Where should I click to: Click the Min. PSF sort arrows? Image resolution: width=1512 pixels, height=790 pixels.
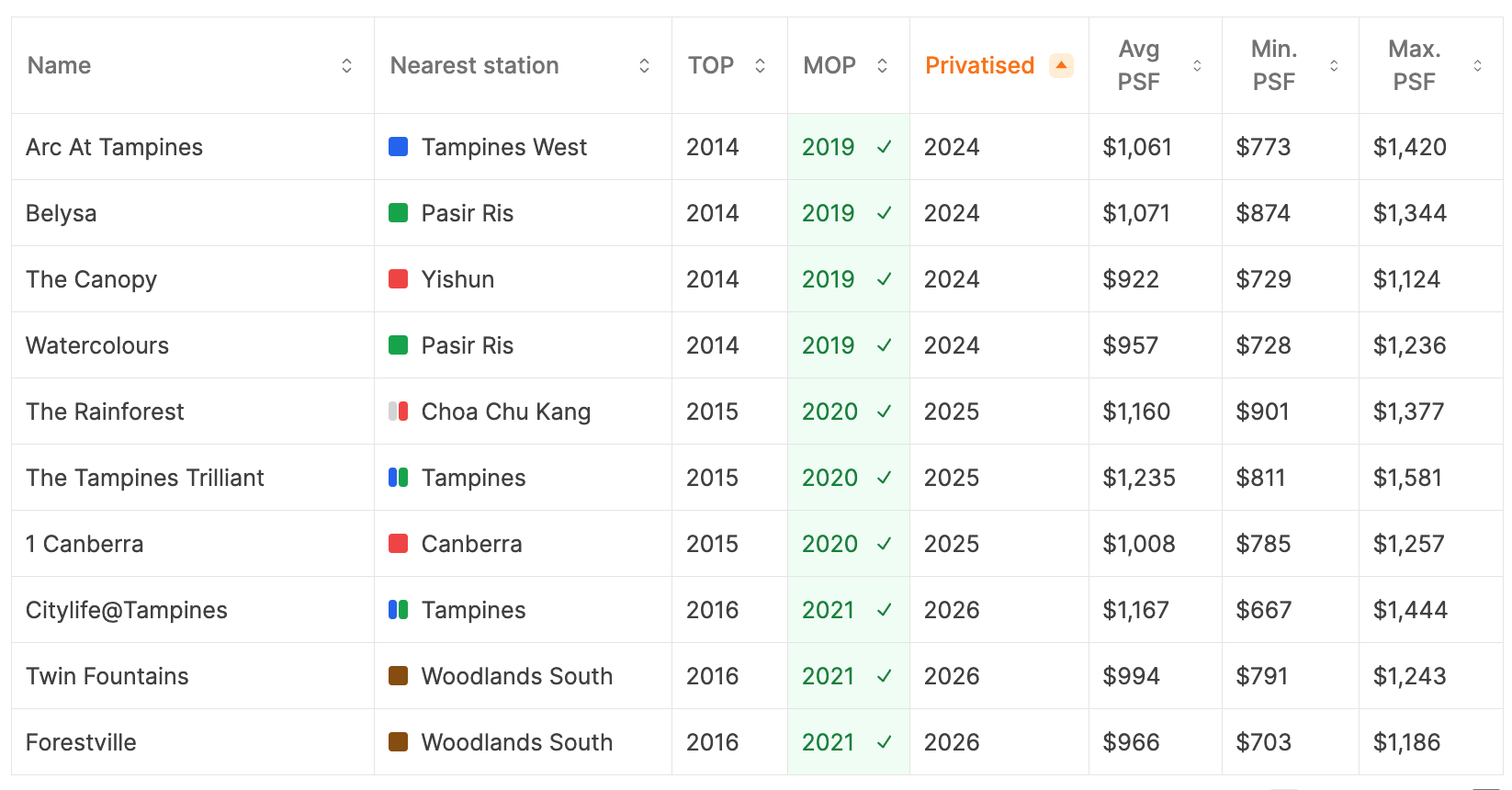coord(1334,65)
